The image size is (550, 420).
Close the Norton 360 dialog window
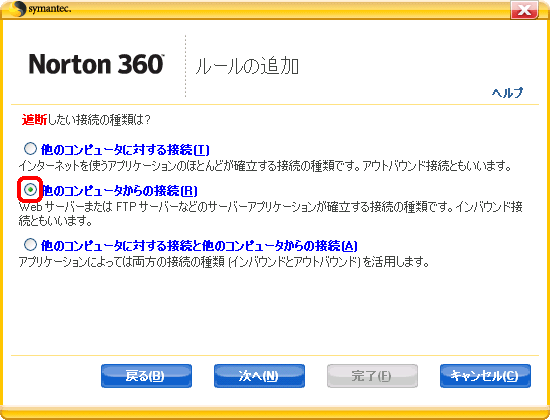524,10
